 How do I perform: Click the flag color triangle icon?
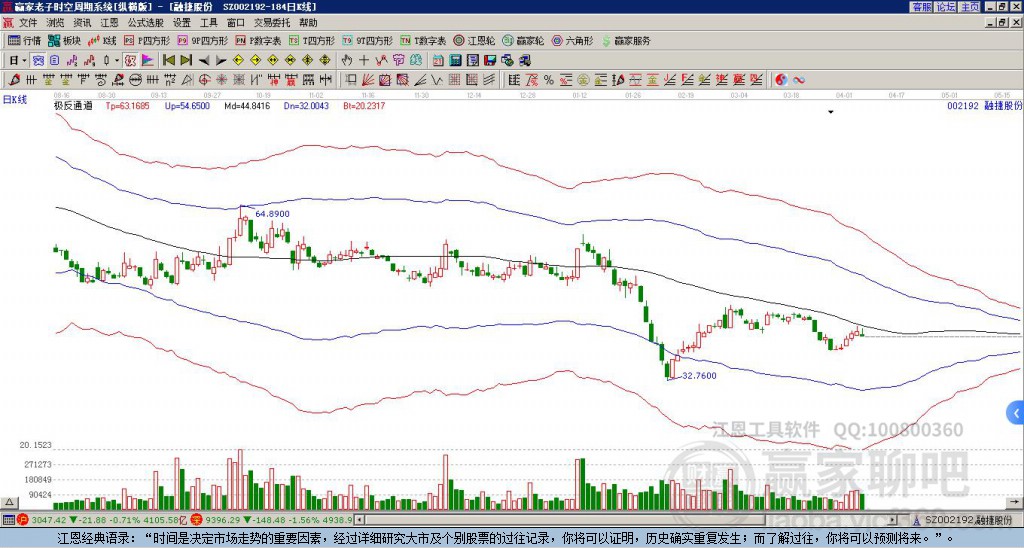click(x=148, y=60)
